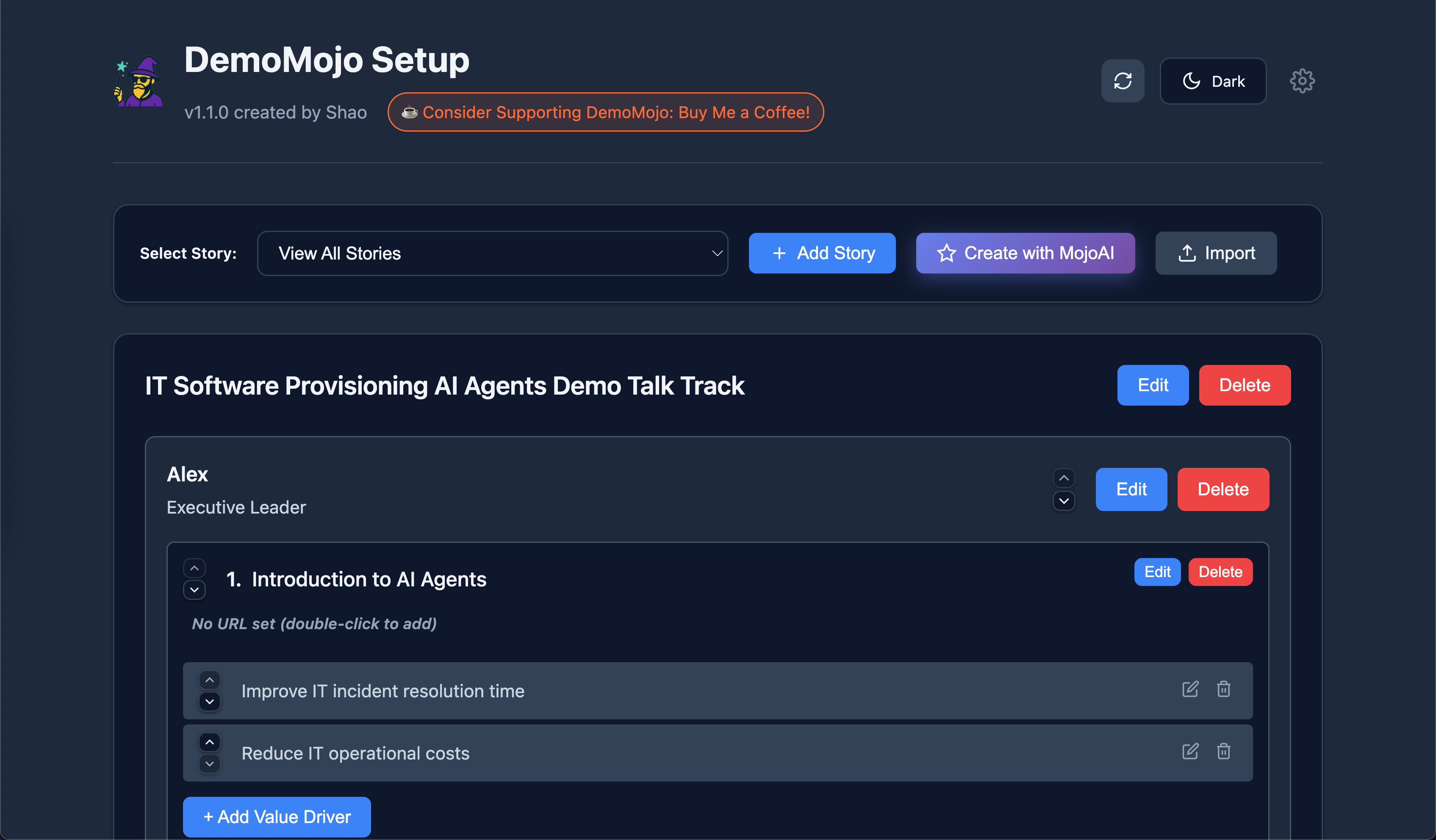Delete the Alex persona
The width and height of the screenshot is (1436, 840).
coord(1223,489)
